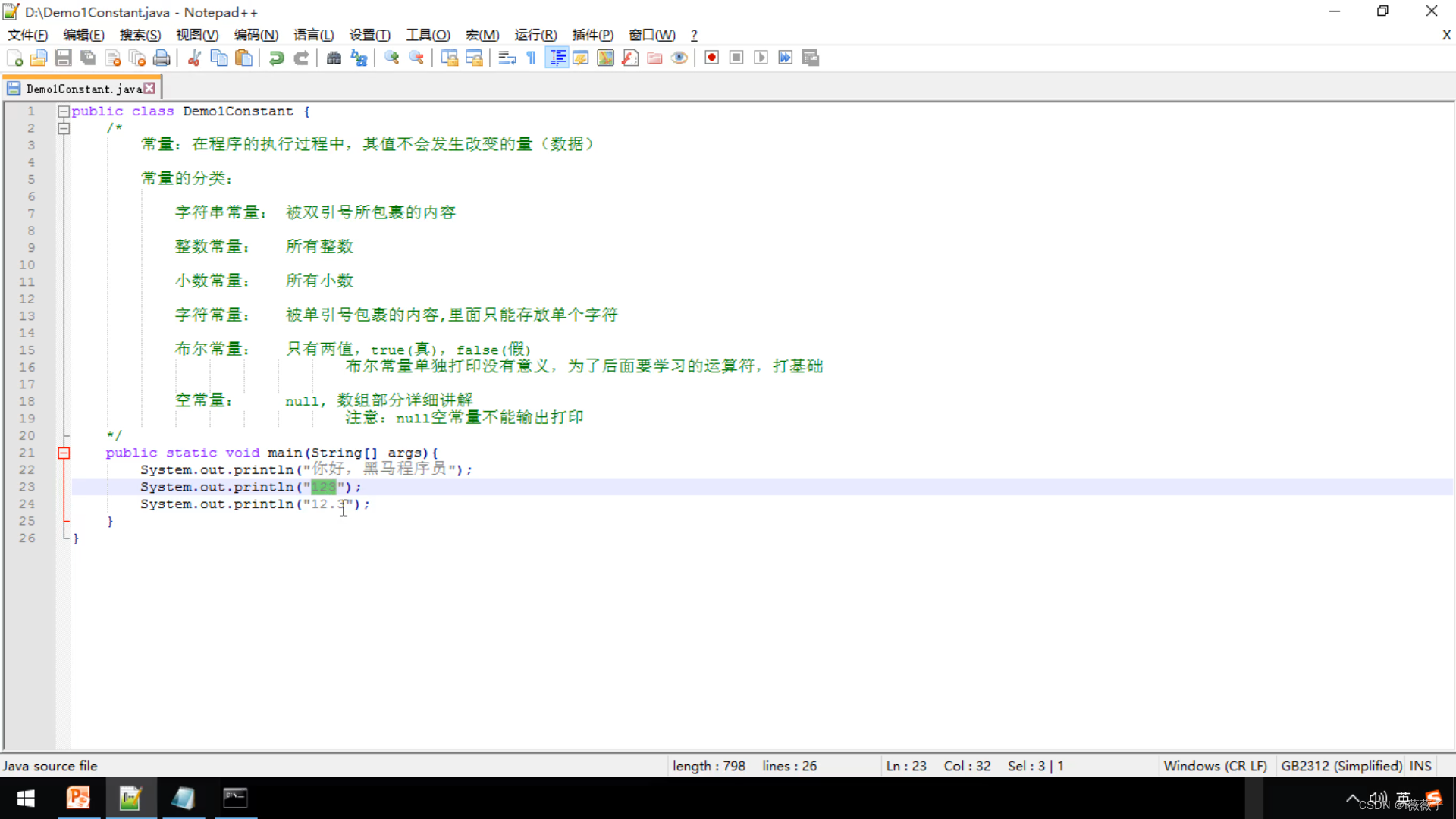The height and width of the screenshot is (819, 1456).
Task: Click the Cut scissors icon
Action: (194, 58)
